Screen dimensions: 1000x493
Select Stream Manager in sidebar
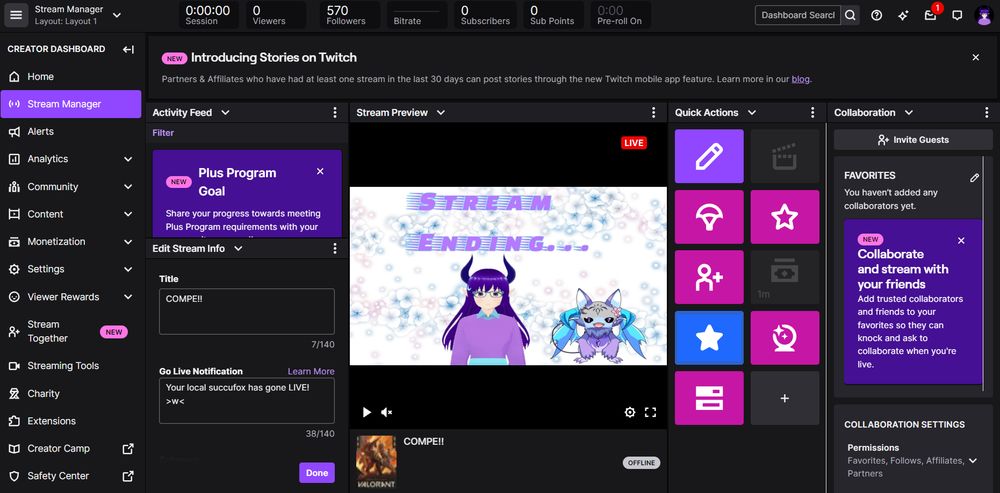tap(71, 104)
